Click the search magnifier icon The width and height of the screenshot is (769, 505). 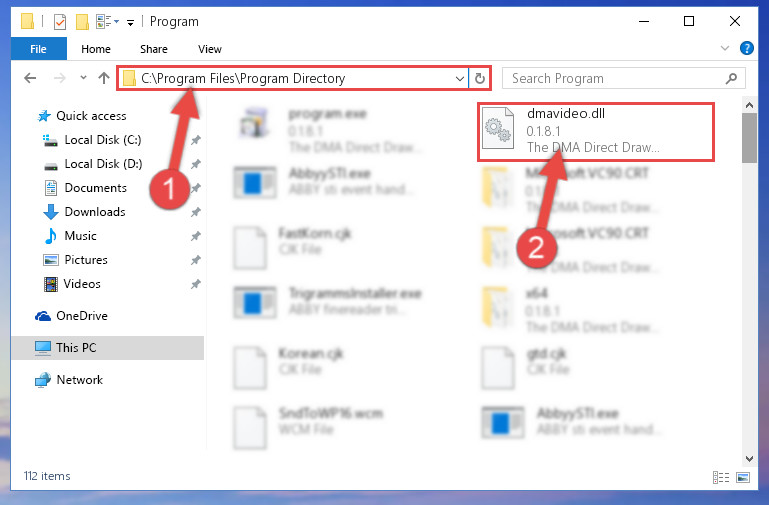[x=731, y=78]
